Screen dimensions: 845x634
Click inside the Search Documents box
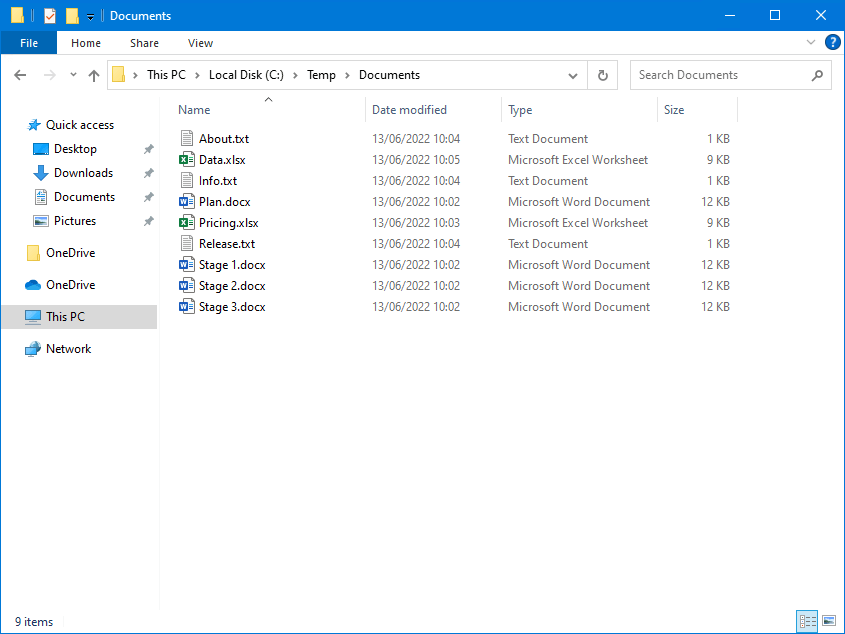pos(720,74)
